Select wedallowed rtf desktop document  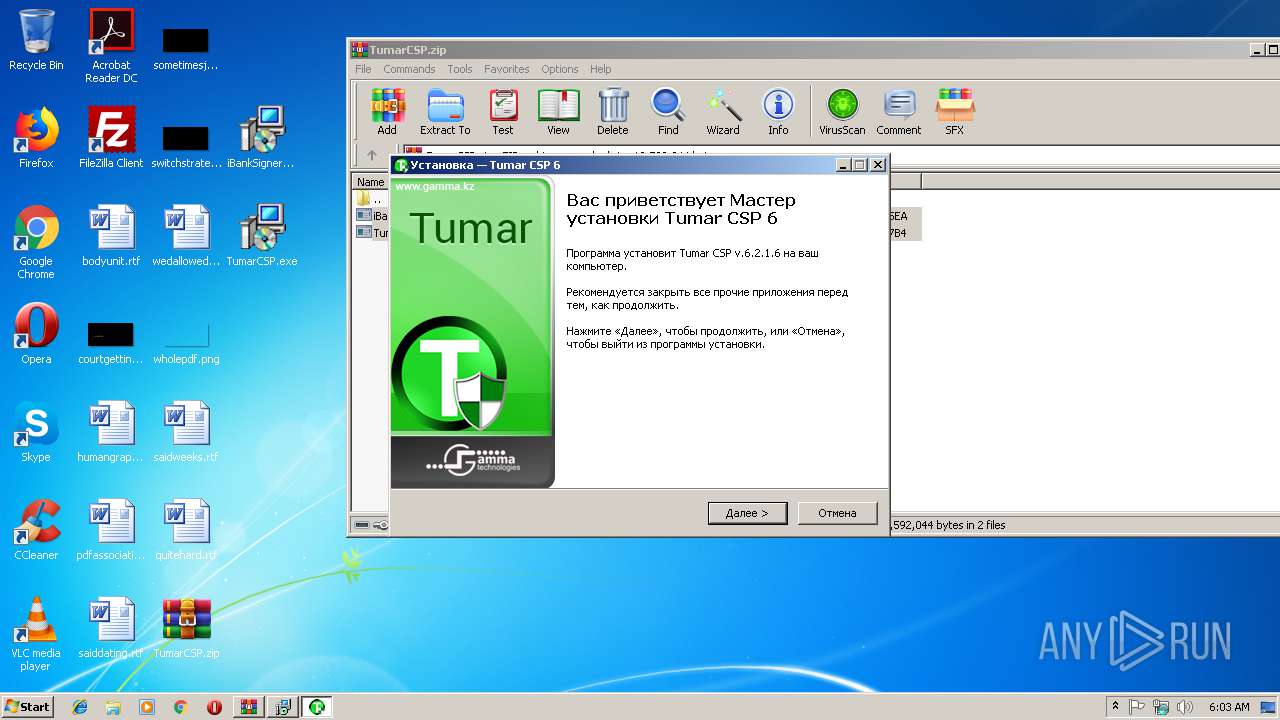tap(186, 236)
